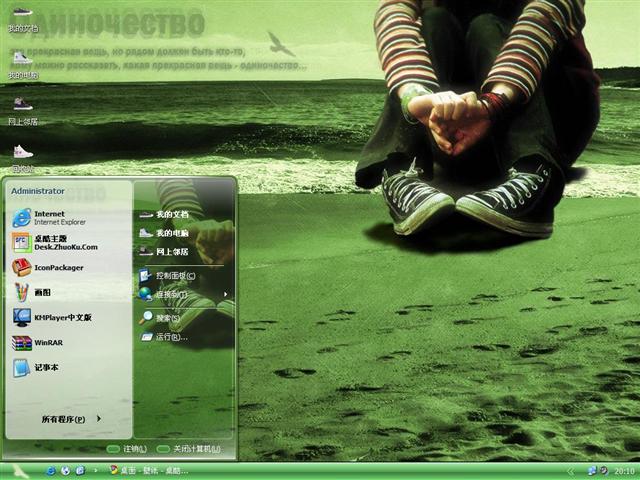This screenshot has width=640, height=480.
Task: Open the 我的电脑 desktop icon
Action: [23, 65]
